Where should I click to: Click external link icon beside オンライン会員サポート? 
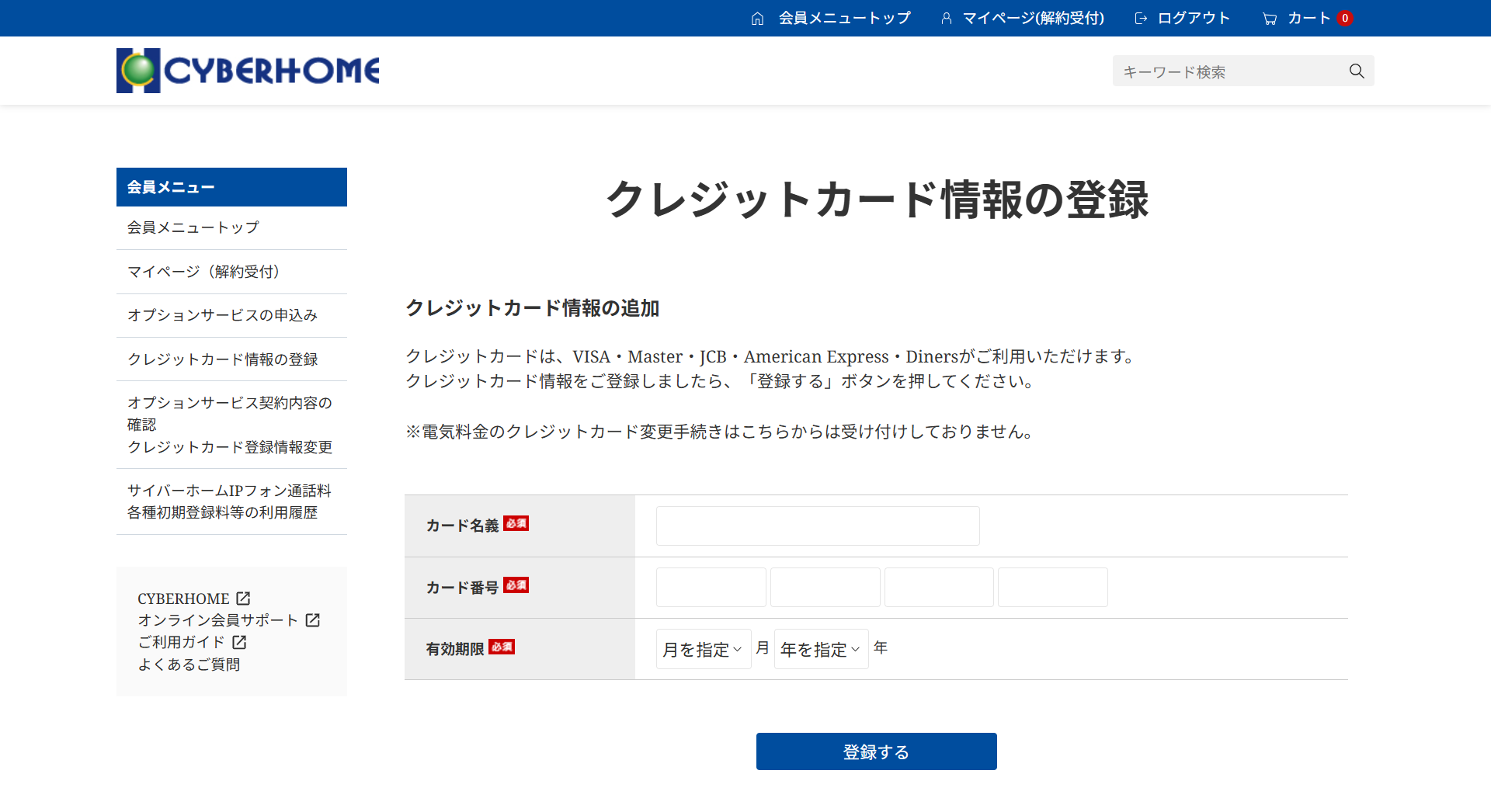pos(313,620)
